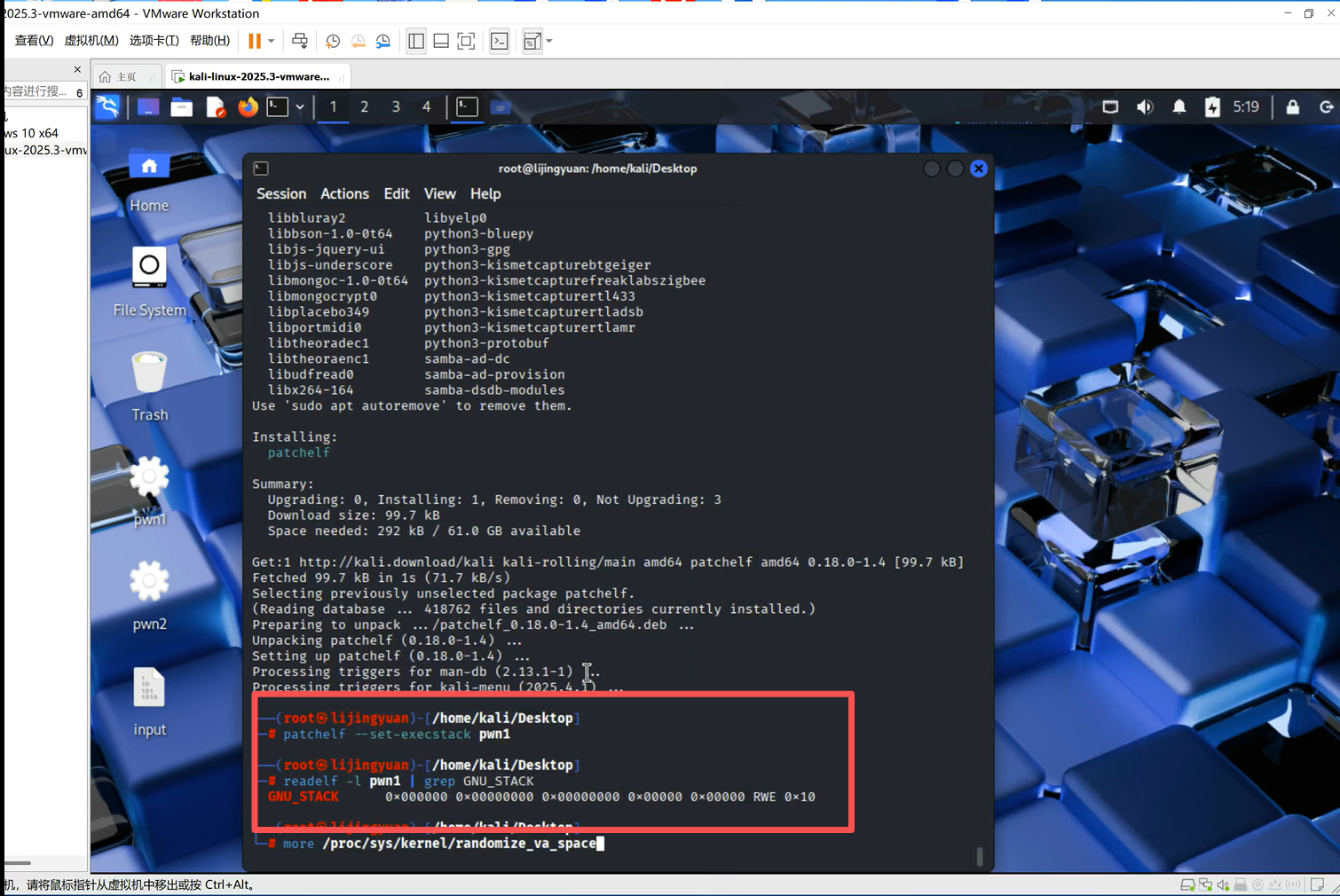Click the 'patchelf' package name under Installing
The width and height of the screenshot is (1340, 896).
pos(298,452)
